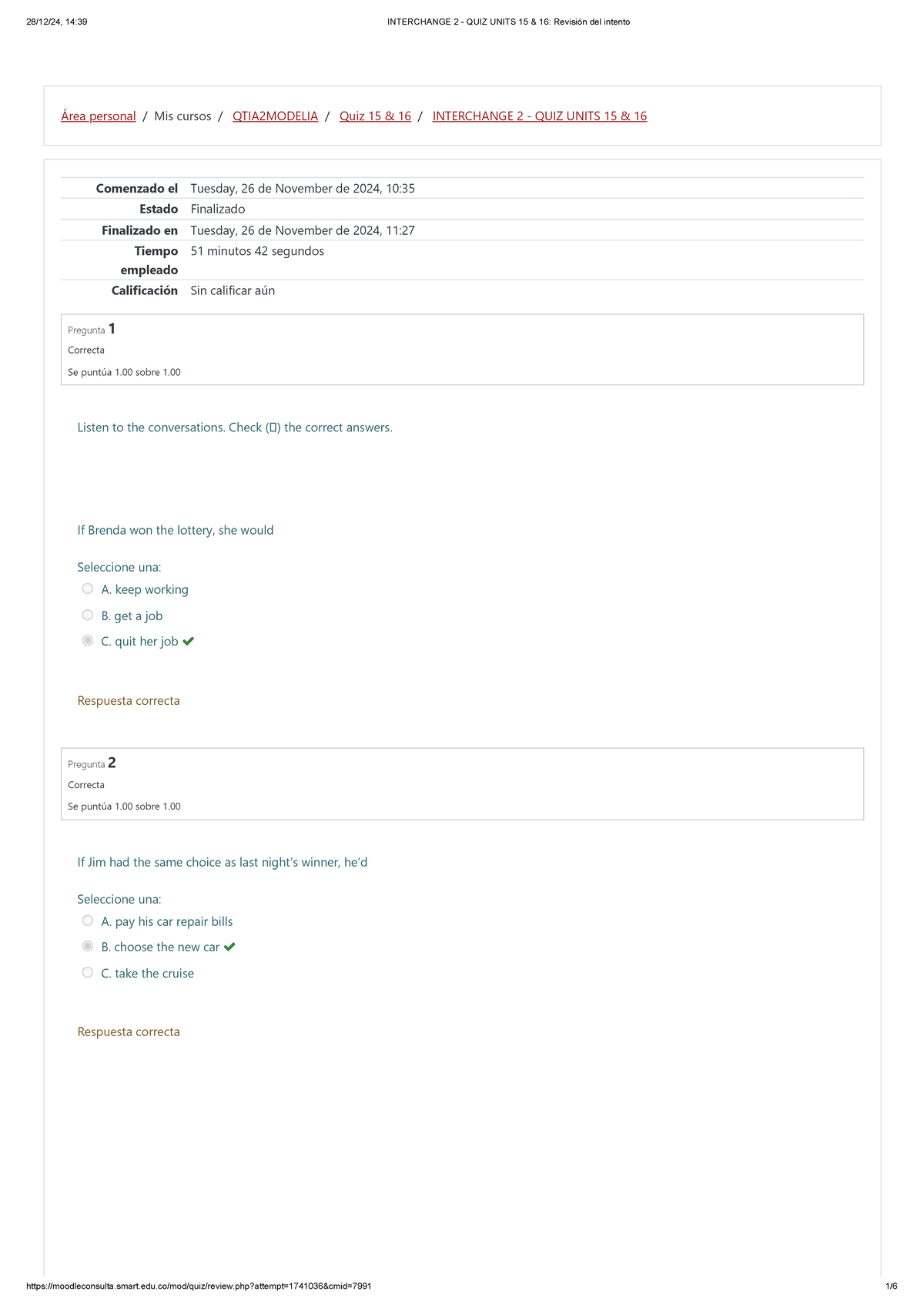Screen dimensions: 924x1308
Task: Go to the QTIA2MODELIA course link
Action: 275,116
